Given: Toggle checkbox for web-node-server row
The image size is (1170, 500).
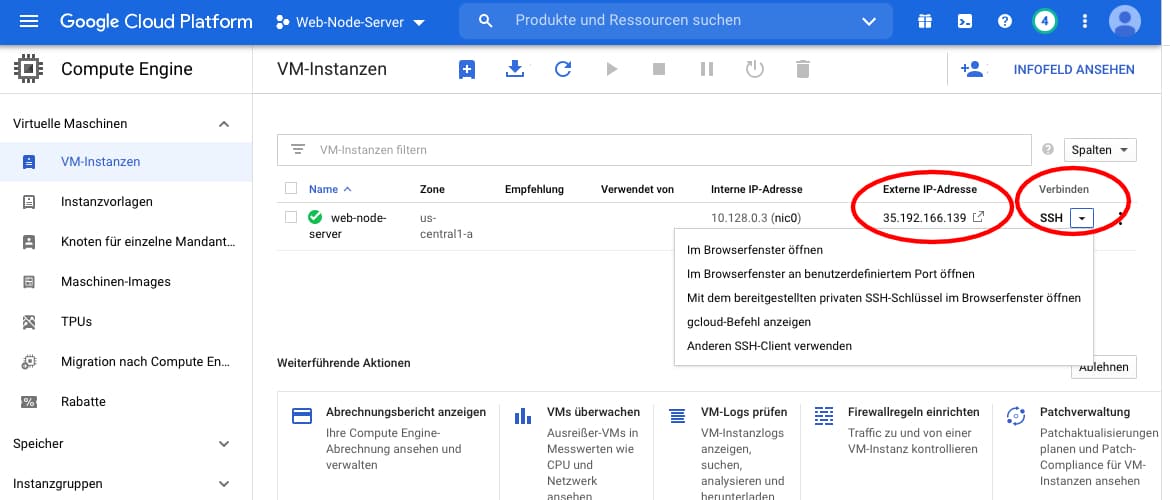Looking at the screenshot, I should coord(291,217).
